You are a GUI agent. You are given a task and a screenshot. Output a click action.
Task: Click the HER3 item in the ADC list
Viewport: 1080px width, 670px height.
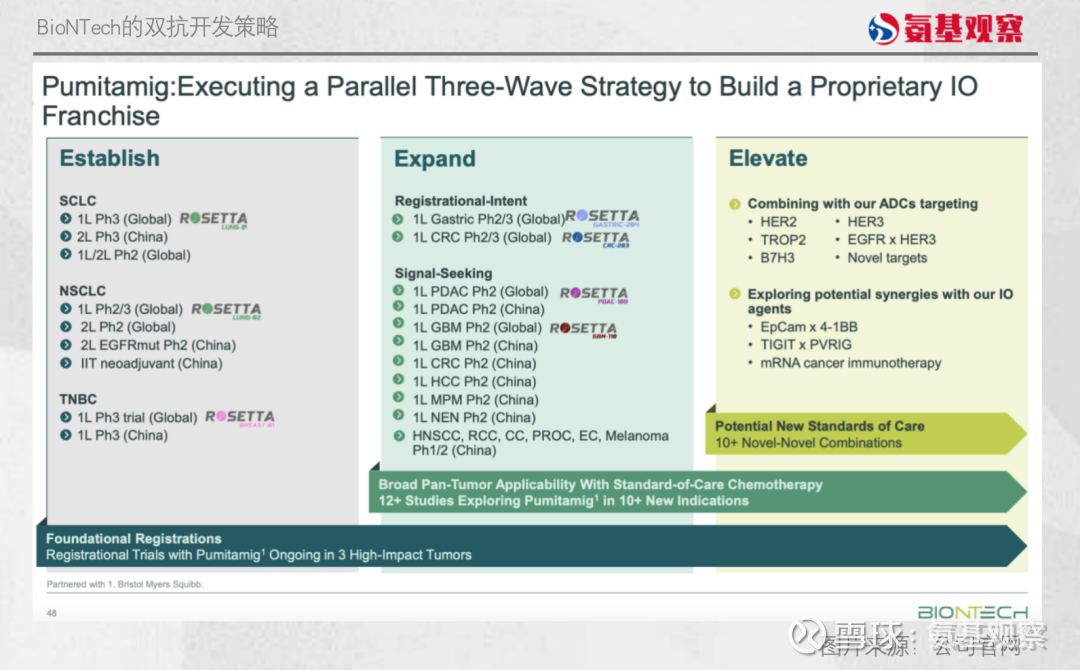coord(865,222)
